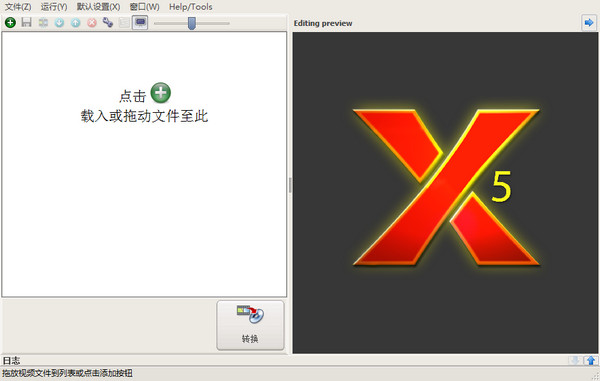This screenshot has height=381, width=600.
Task: Click the Editing preview label
Action: coord(323,23)
